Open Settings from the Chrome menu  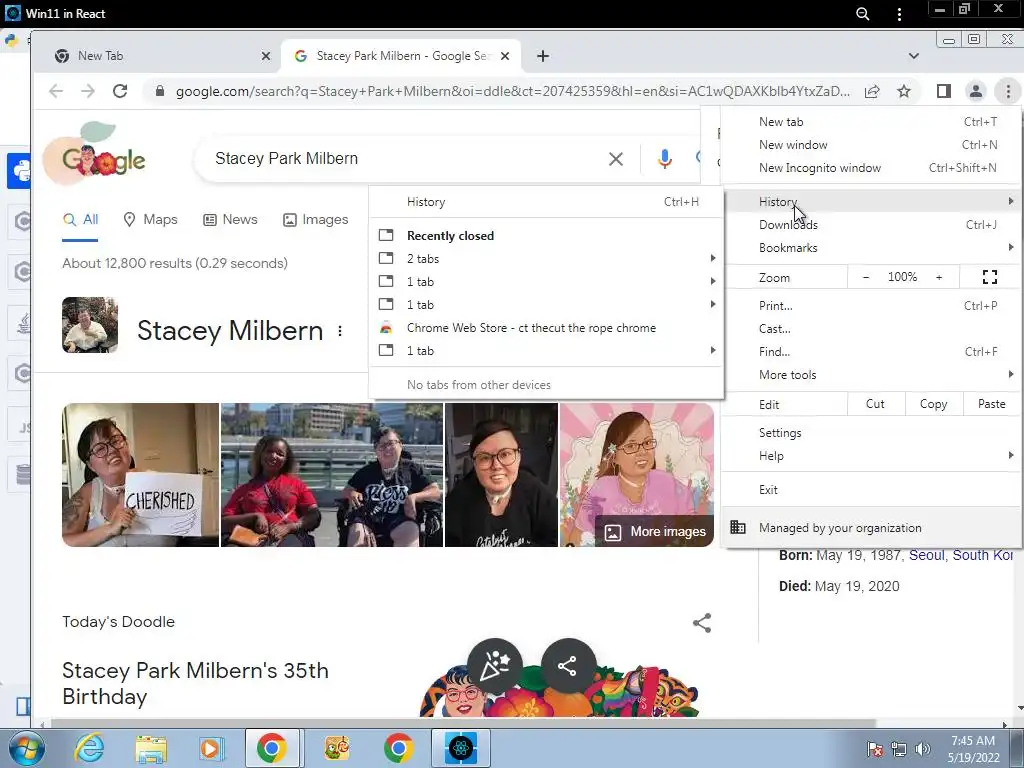pos(871,433)
